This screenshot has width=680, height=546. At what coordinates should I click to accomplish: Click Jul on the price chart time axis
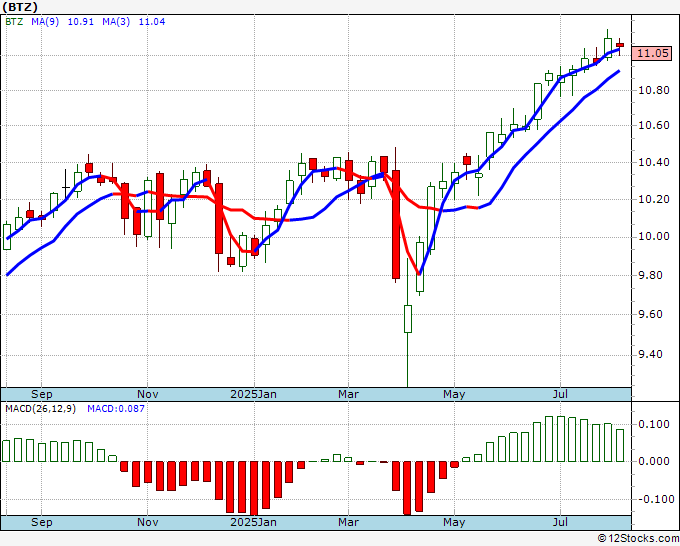(x=560, y=394)
